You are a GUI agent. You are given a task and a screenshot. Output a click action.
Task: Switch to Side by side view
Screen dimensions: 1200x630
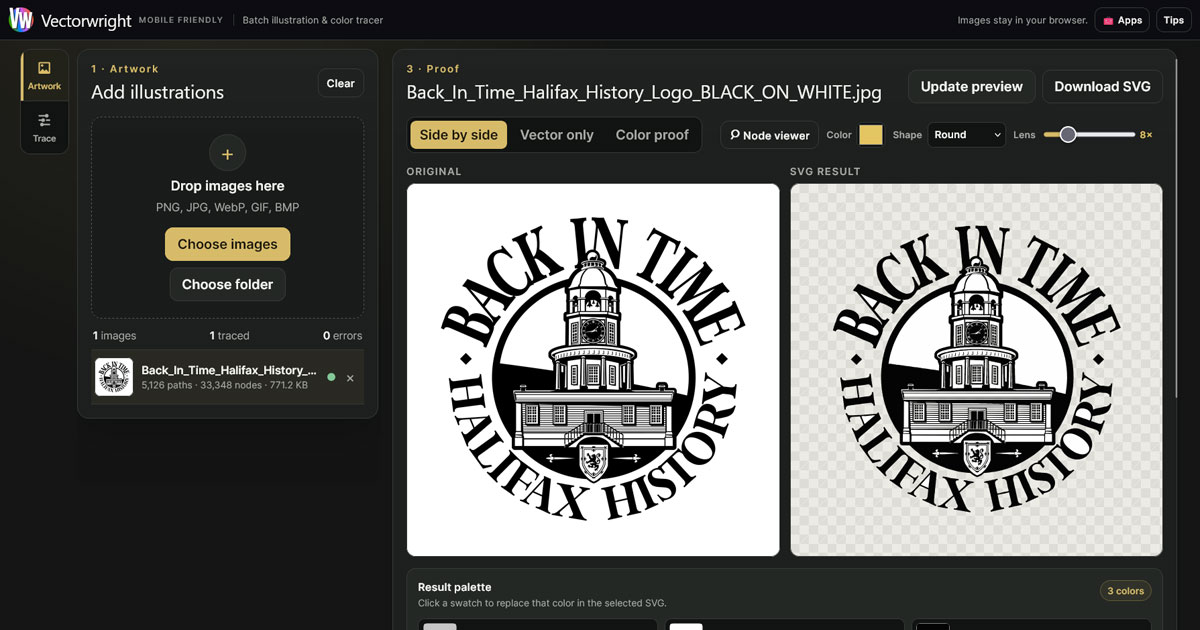click(x=459, y=135)
